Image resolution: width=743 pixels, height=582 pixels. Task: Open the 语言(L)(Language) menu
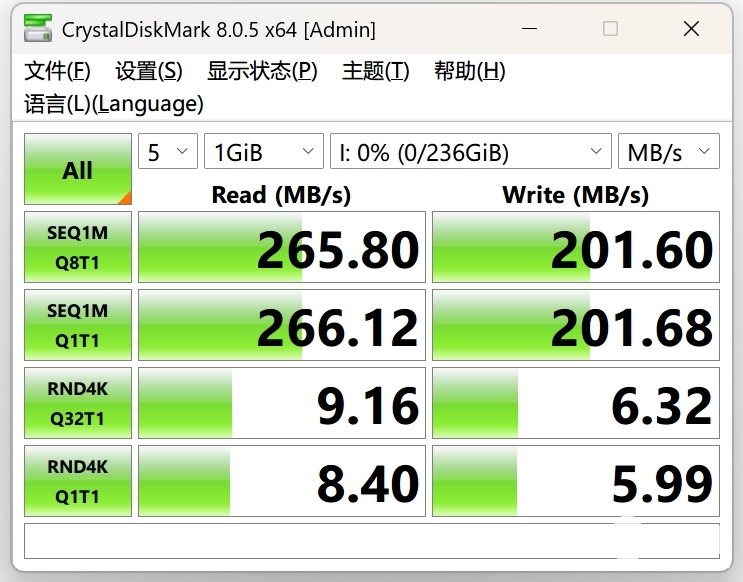(114, 104)
